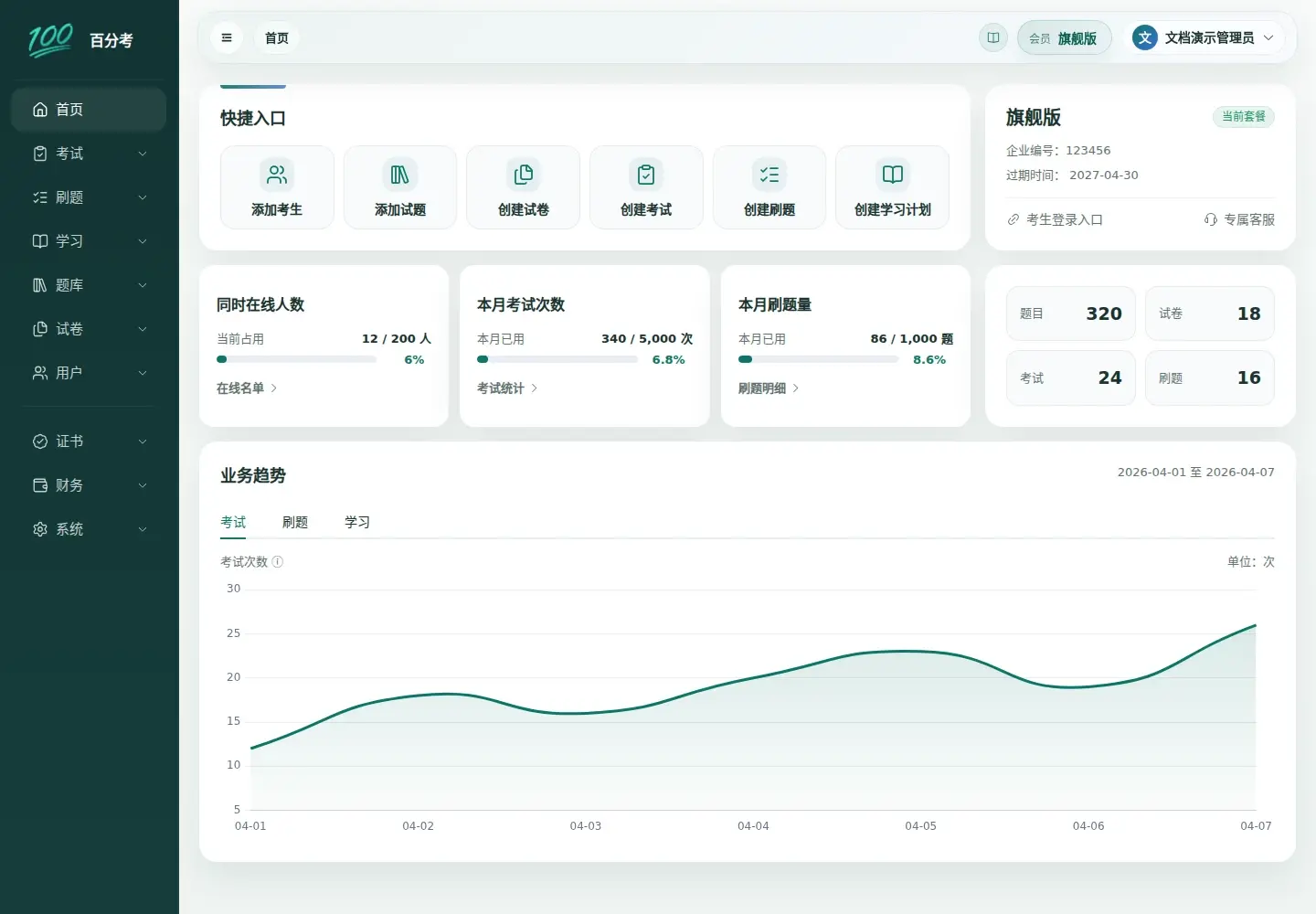
Task: Click the list icon beside 刷题 in sidebar
Action: [40, 197]
